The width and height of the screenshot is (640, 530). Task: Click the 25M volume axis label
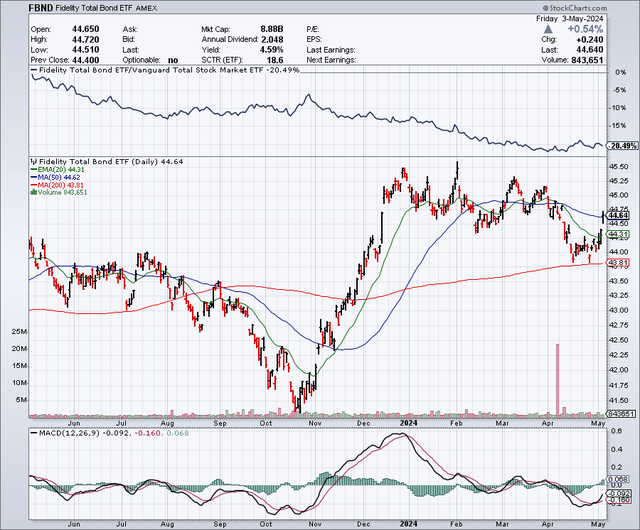[19, 332]
